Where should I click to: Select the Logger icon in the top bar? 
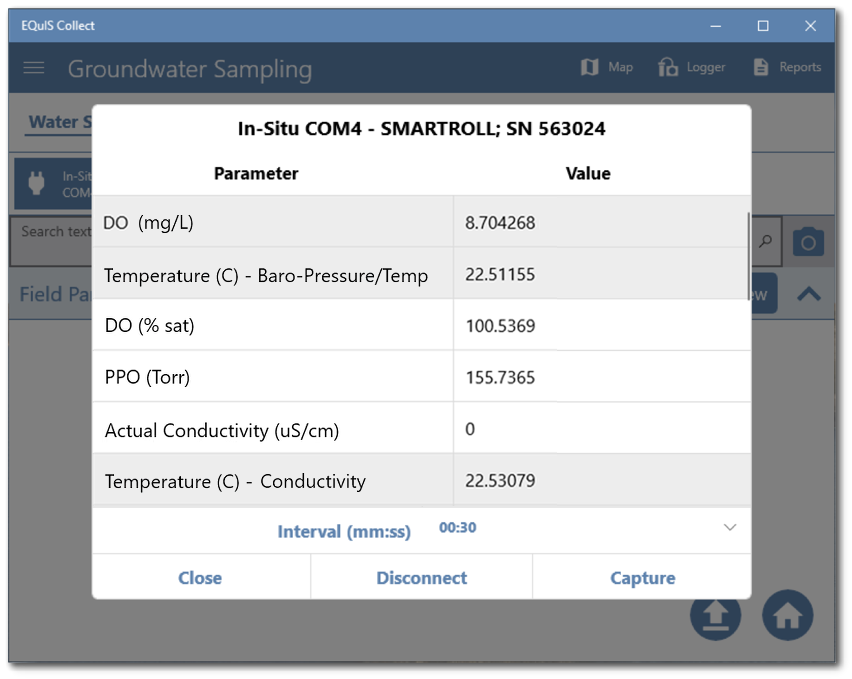[x=691, y=67]
